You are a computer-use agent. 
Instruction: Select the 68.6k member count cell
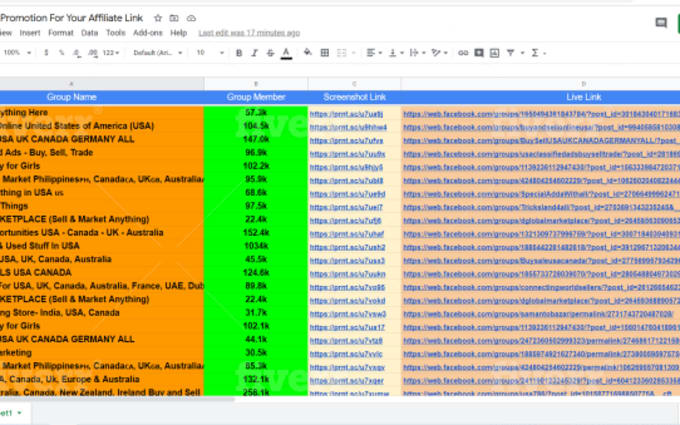pyautogui.click(x=256, y=193)
